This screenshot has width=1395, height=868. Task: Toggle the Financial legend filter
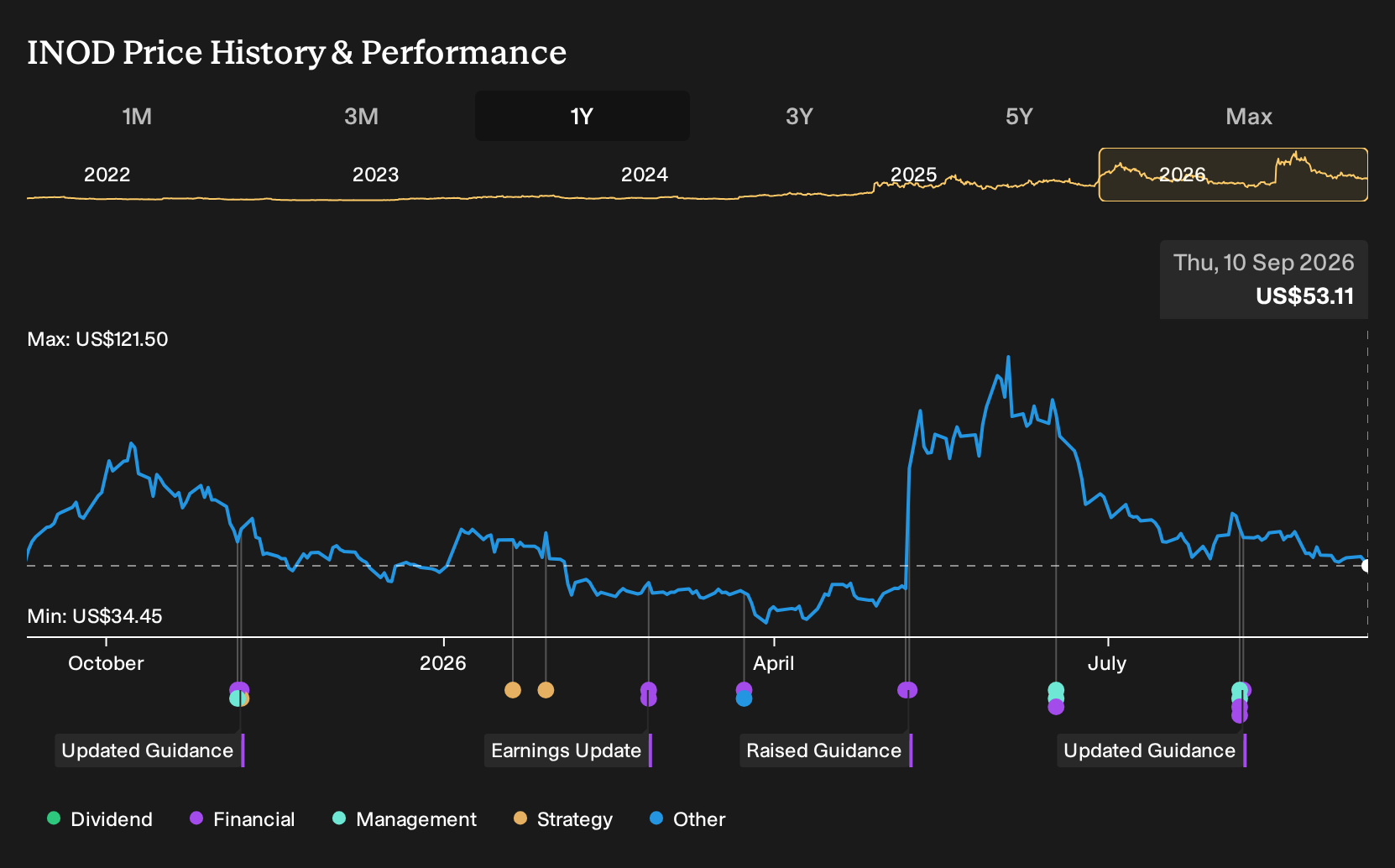tap(243, 819)
